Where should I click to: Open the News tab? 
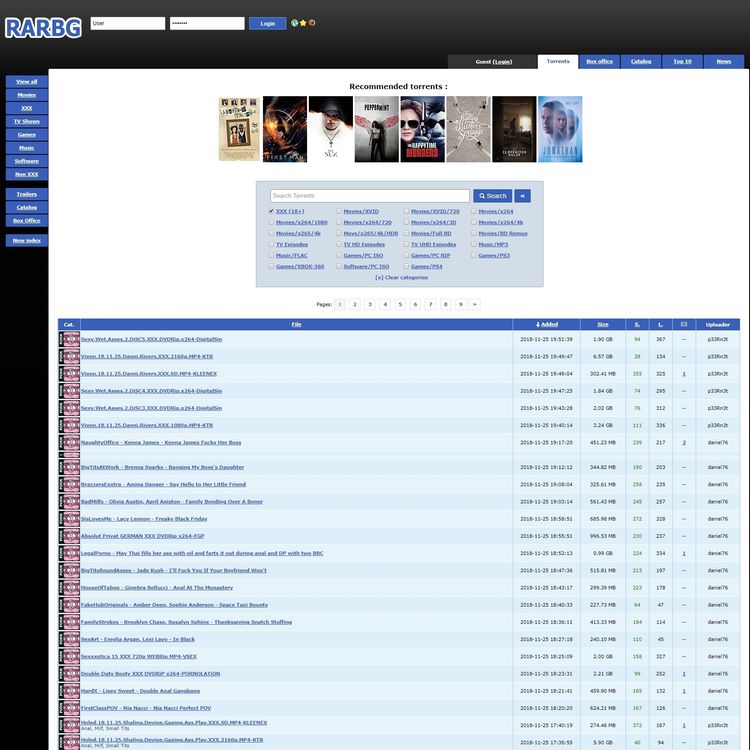pos(724,62)
